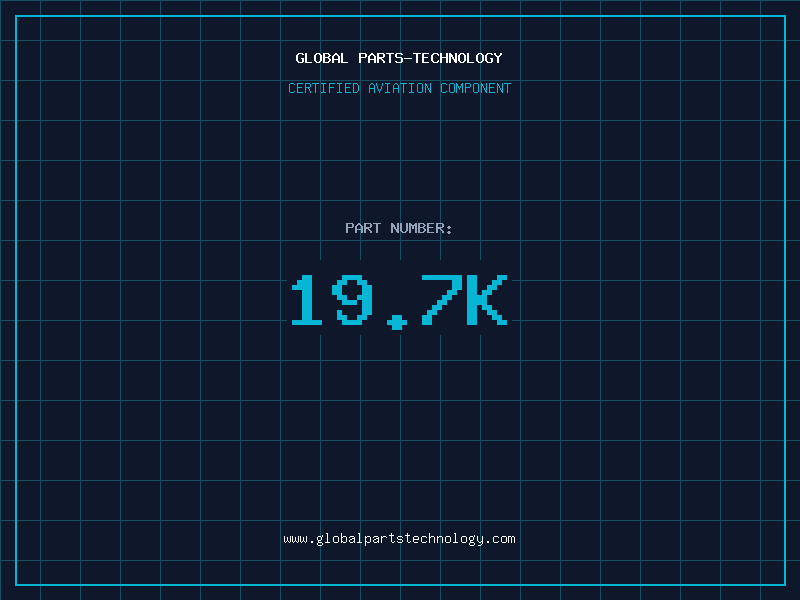Viewport: 800px width, 600px height.
Task: Open the www.globalpartstechnology.com website link
Action: point(399,539)
